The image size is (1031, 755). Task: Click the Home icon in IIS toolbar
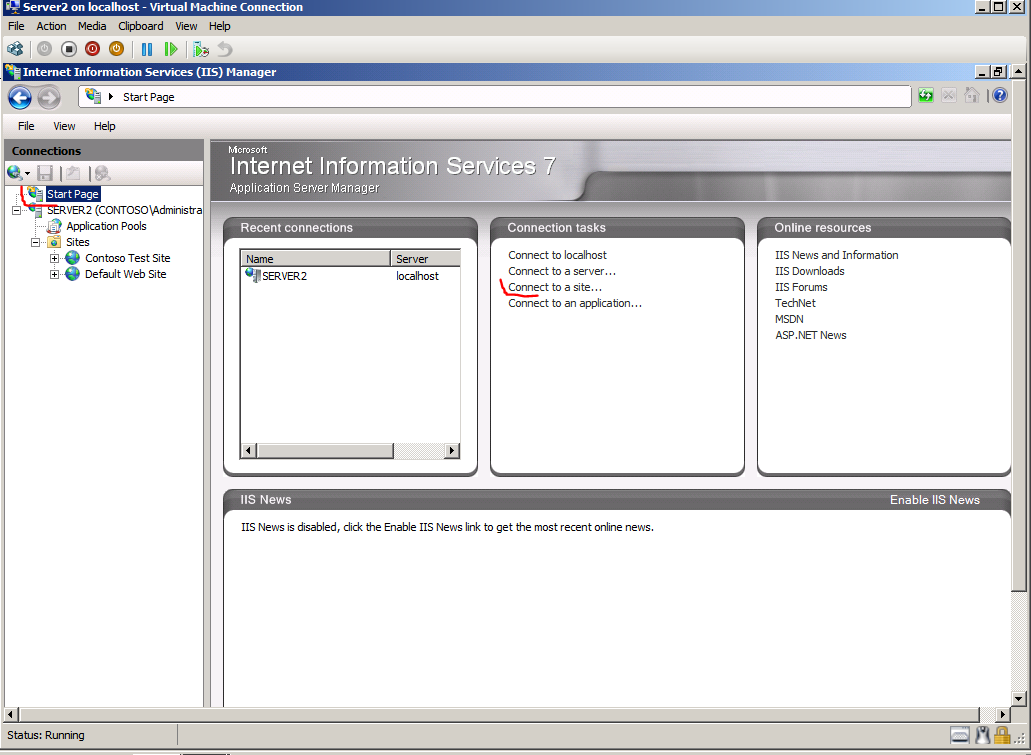click(x=972, y=96)
